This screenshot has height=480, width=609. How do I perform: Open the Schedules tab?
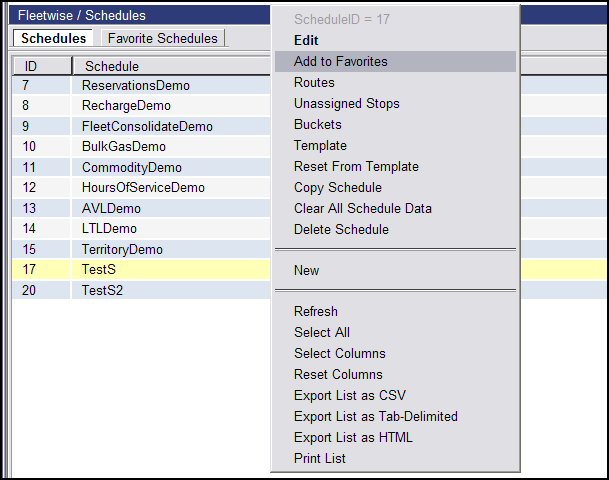[x=53, y=38]
